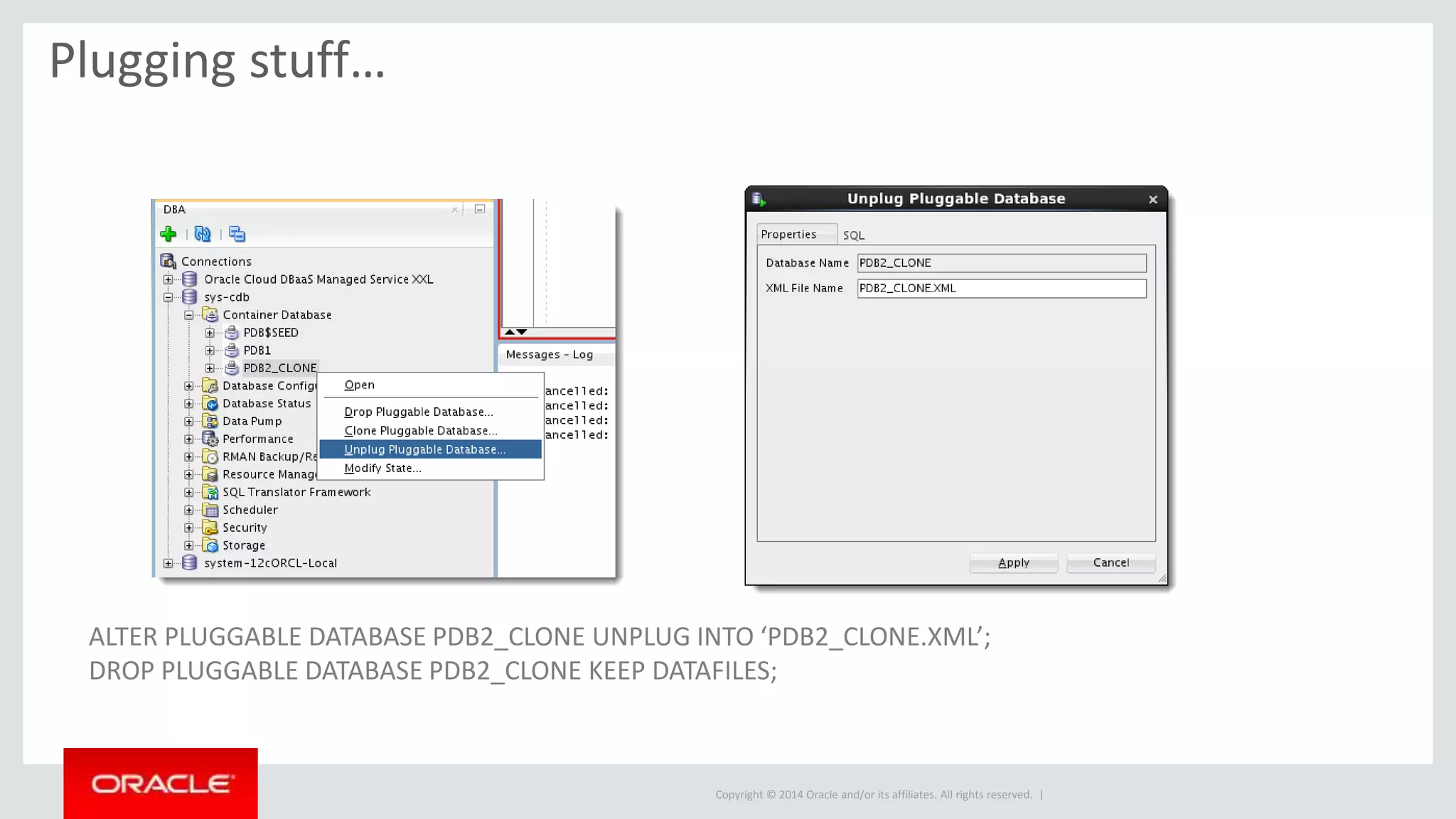Click the Unplug dialog title bar icon
This screenshot has width=1456, height=819.
tap(759, 199)
